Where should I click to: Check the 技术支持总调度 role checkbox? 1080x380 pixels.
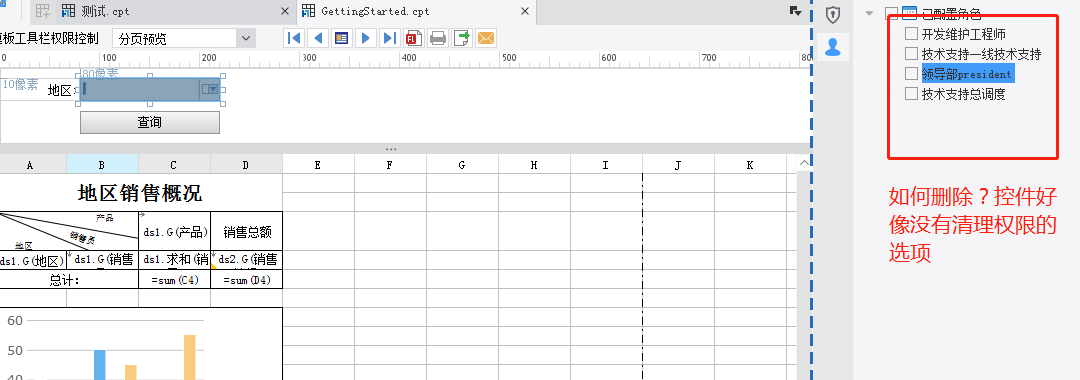pos(911,93)
